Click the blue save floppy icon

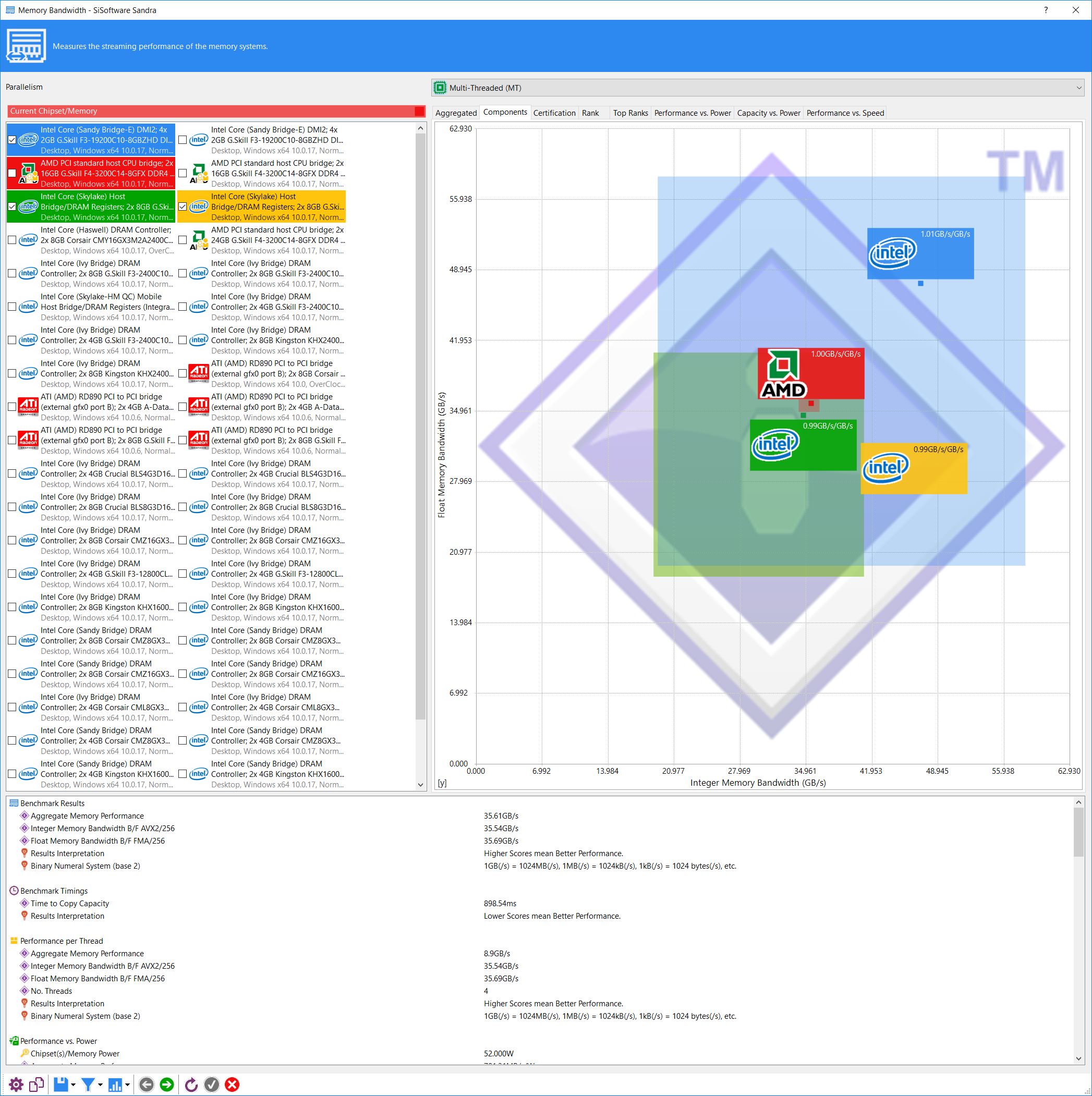(x=60, y=1085)
